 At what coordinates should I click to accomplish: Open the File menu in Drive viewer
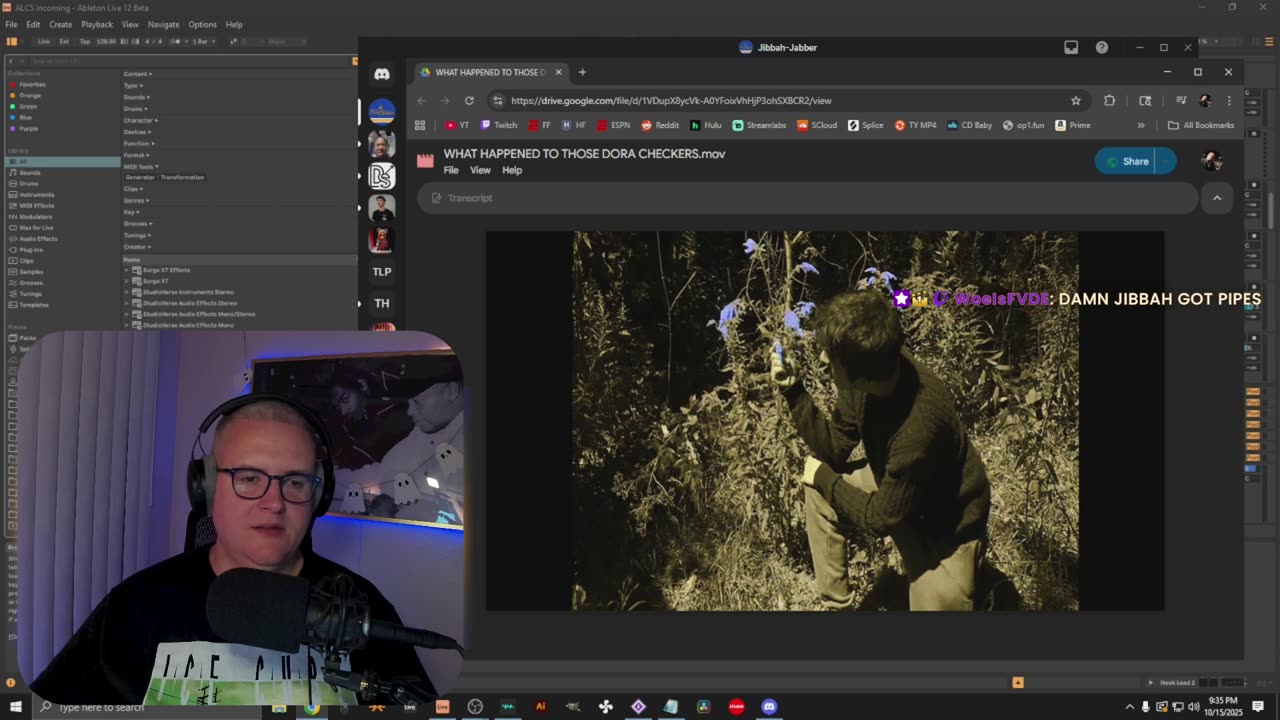pos(451,170)
